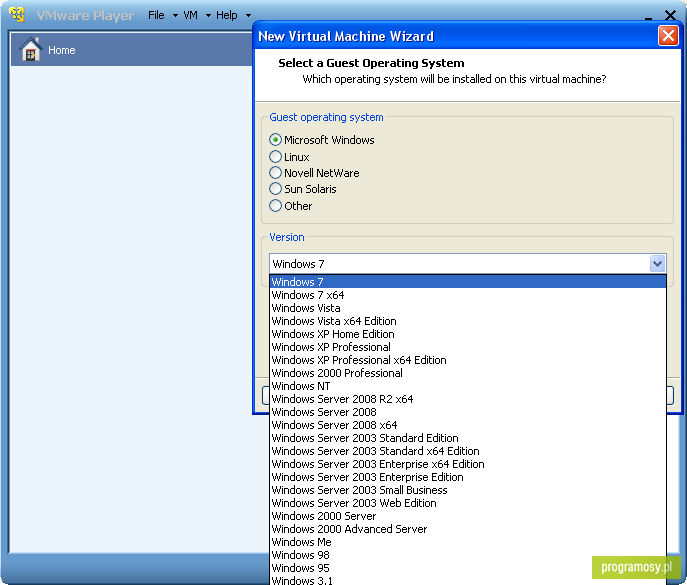Select Windows 2000 Server
Image resolution: width=687 pixels, height=585 pixels.
point(468,516)
